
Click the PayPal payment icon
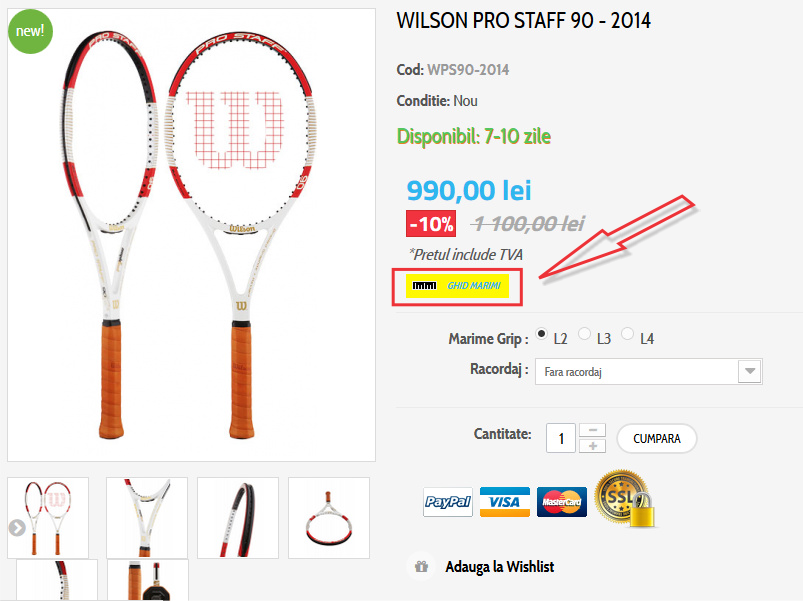click(448, 502)
